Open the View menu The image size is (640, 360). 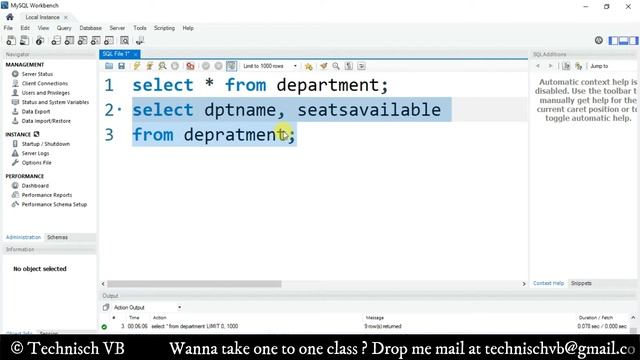43,28
